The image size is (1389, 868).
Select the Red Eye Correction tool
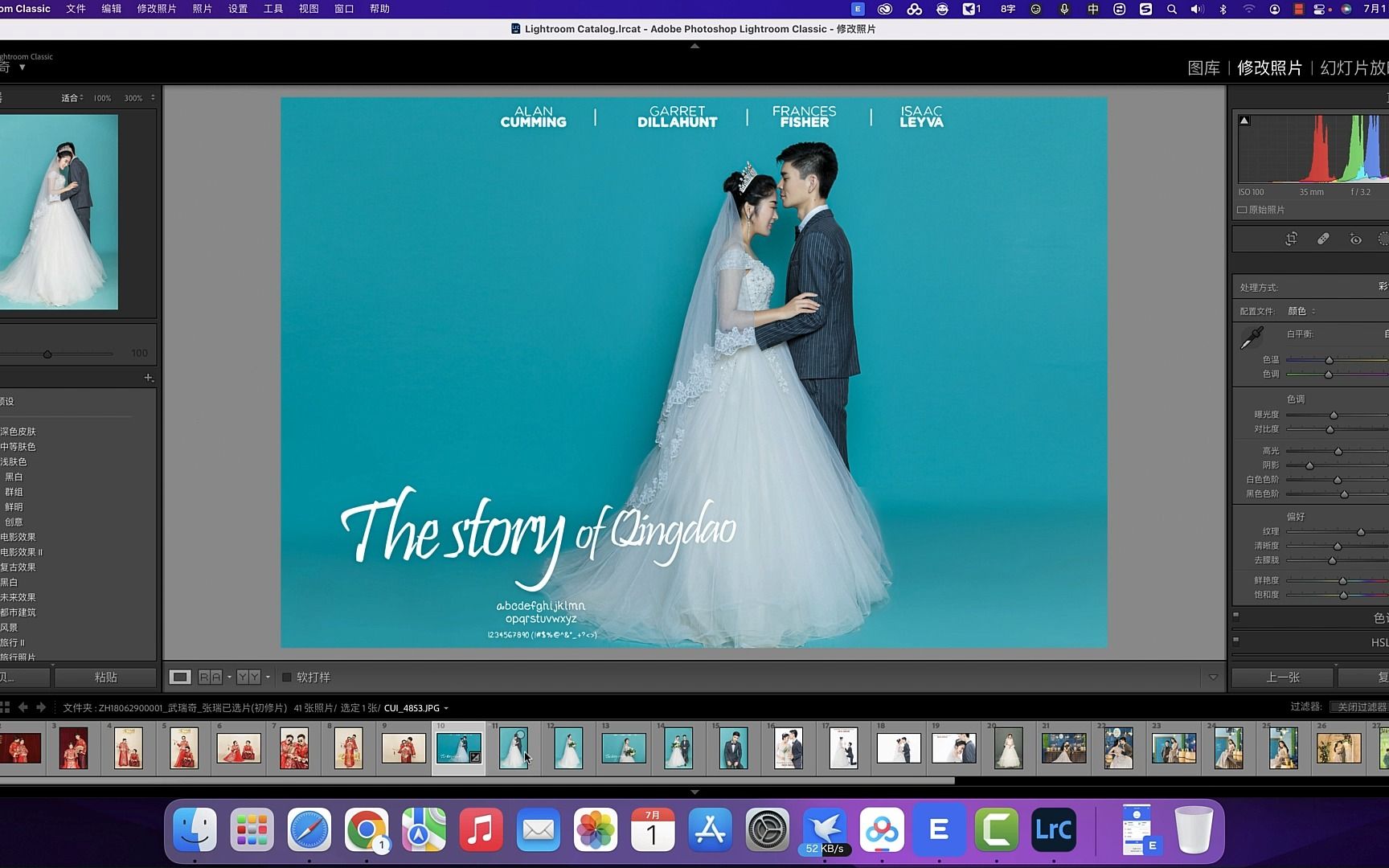click(1354, 239)
